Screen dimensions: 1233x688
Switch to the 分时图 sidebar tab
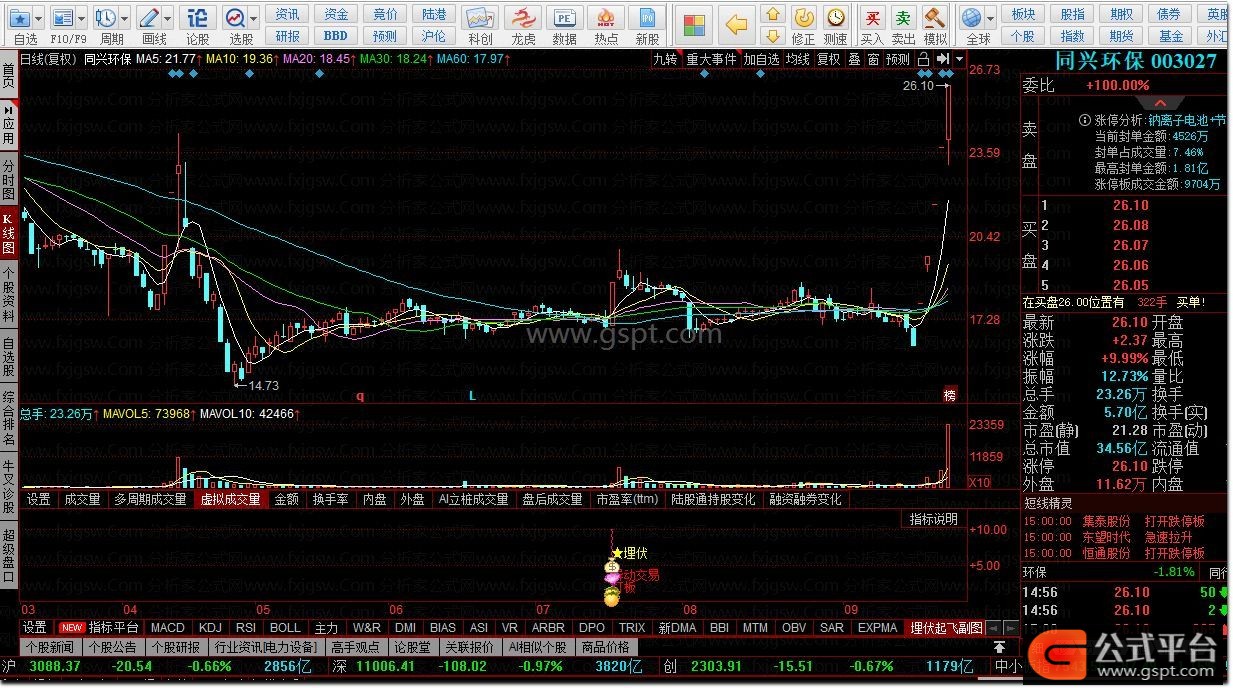pos(9,179)
